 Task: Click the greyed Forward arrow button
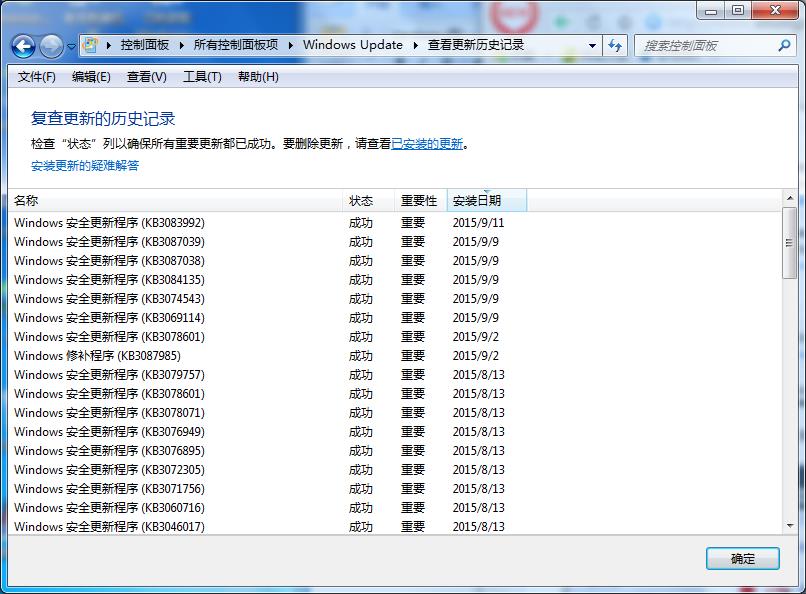point(51,47)
